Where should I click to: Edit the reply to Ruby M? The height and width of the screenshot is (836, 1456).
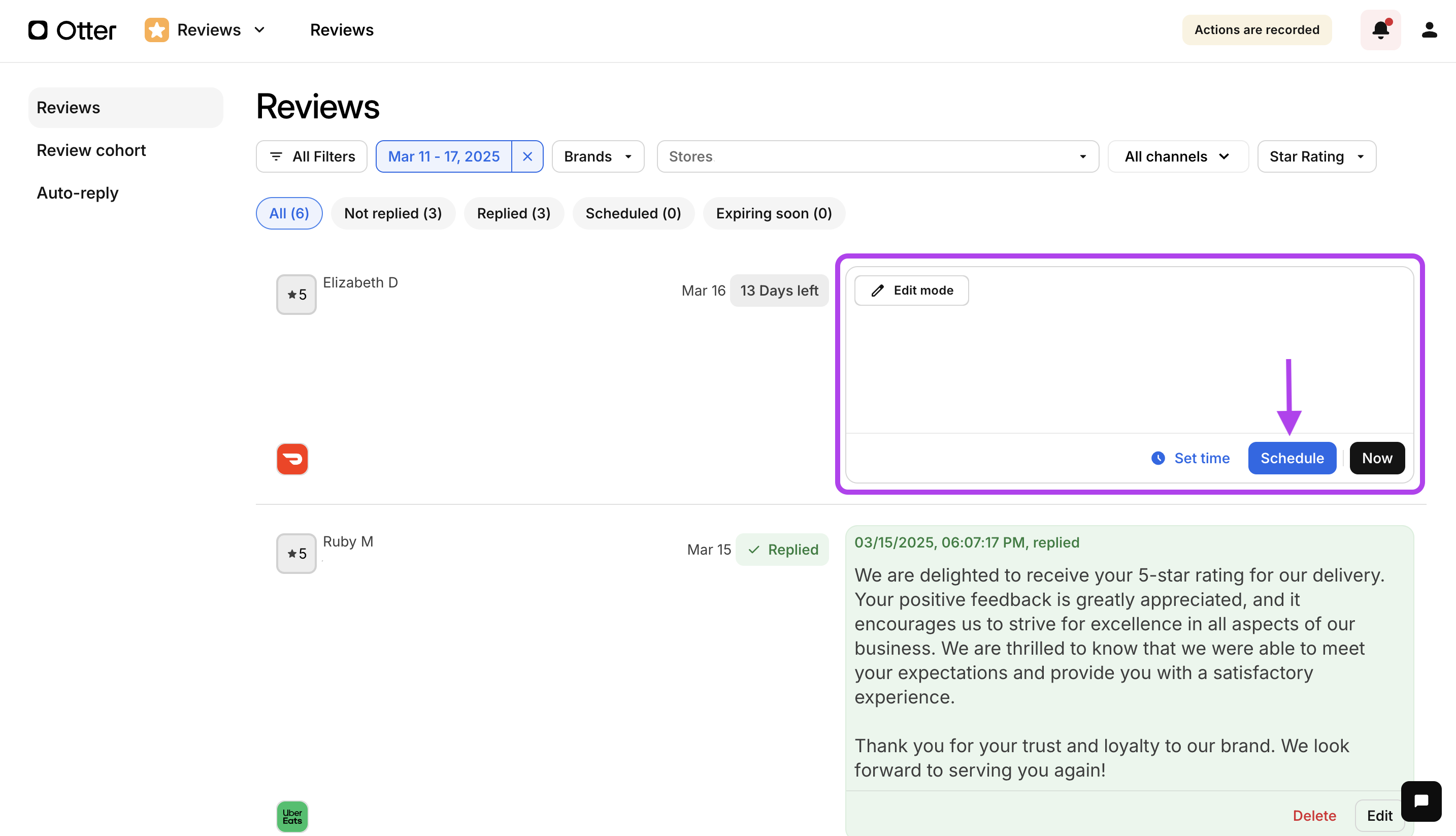[x=1379, y=815]
